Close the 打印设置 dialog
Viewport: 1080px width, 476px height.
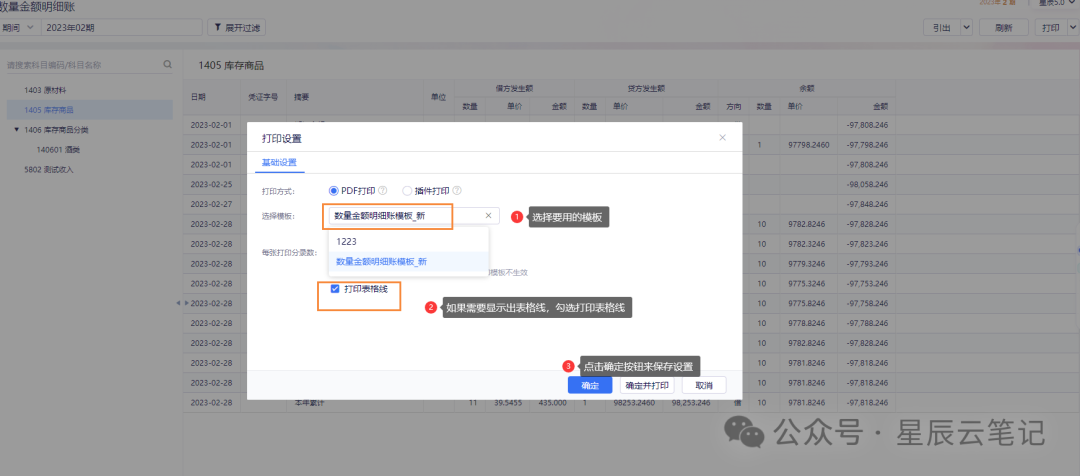click(x=723, y=138)
